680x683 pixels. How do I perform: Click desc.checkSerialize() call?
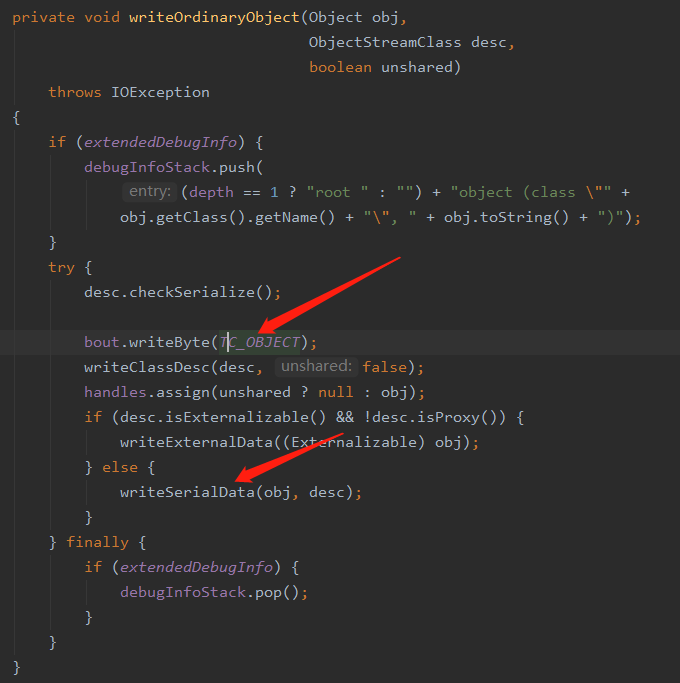[183, 292]
